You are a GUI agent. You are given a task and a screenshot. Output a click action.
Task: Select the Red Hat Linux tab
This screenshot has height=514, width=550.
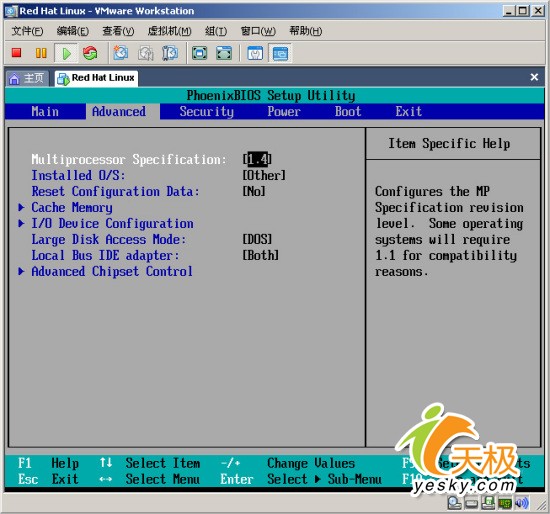[96, 78]
